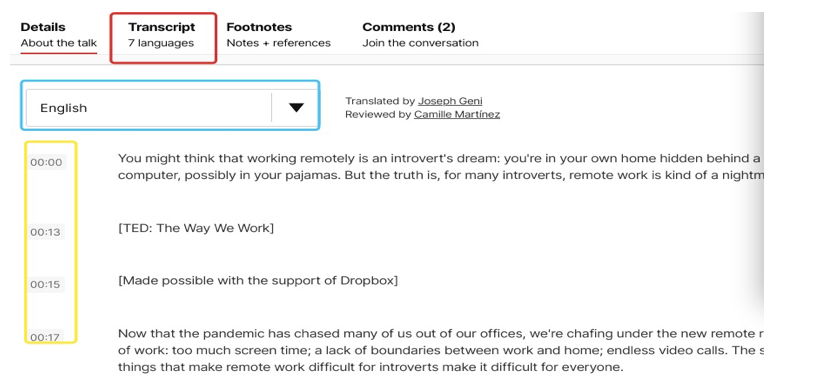Click the '[TED: The Way We Work]' transcript line

[196, 228]
